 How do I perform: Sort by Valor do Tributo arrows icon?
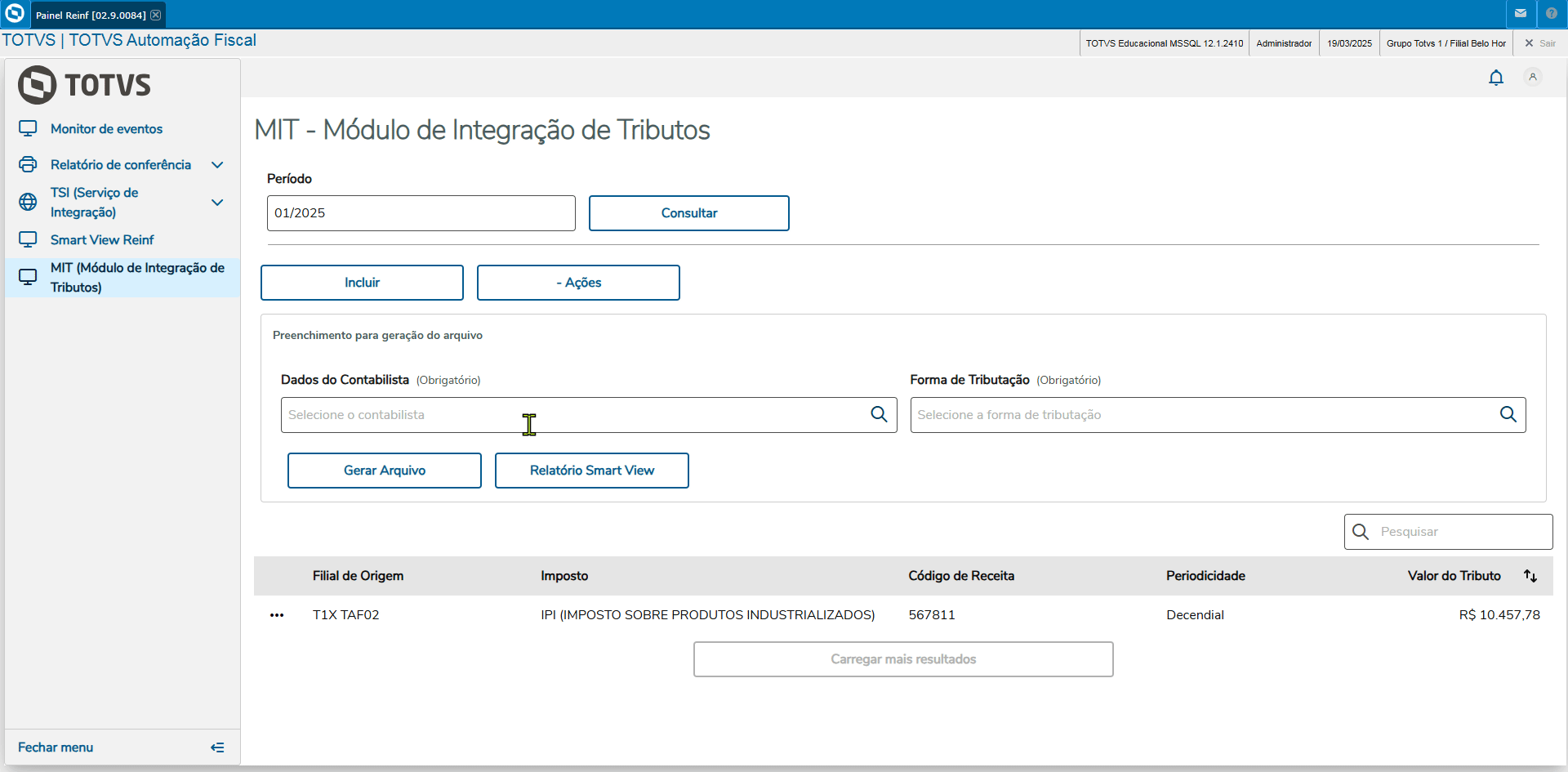[1530, 576]
